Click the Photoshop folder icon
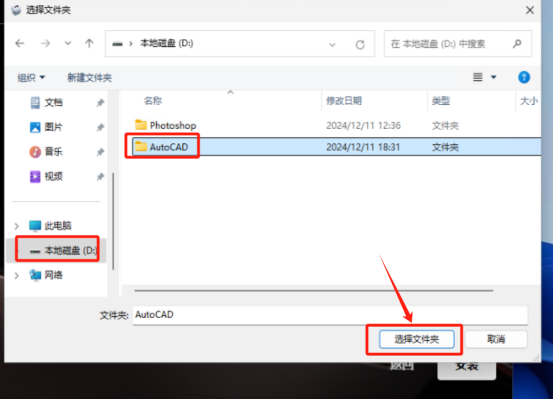The image size is (554, 399). click(141, 125)
